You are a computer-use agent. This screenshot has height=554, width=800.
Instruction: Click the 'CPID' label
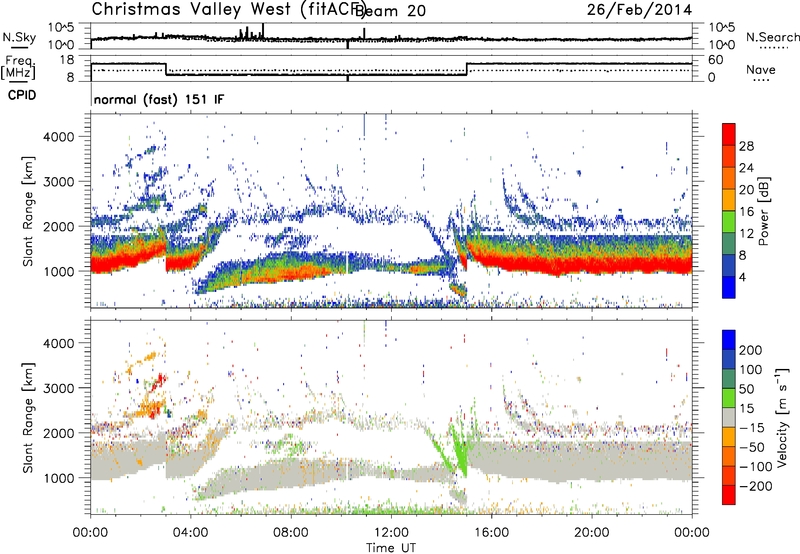pyautogui.click(x=22, y=95)
